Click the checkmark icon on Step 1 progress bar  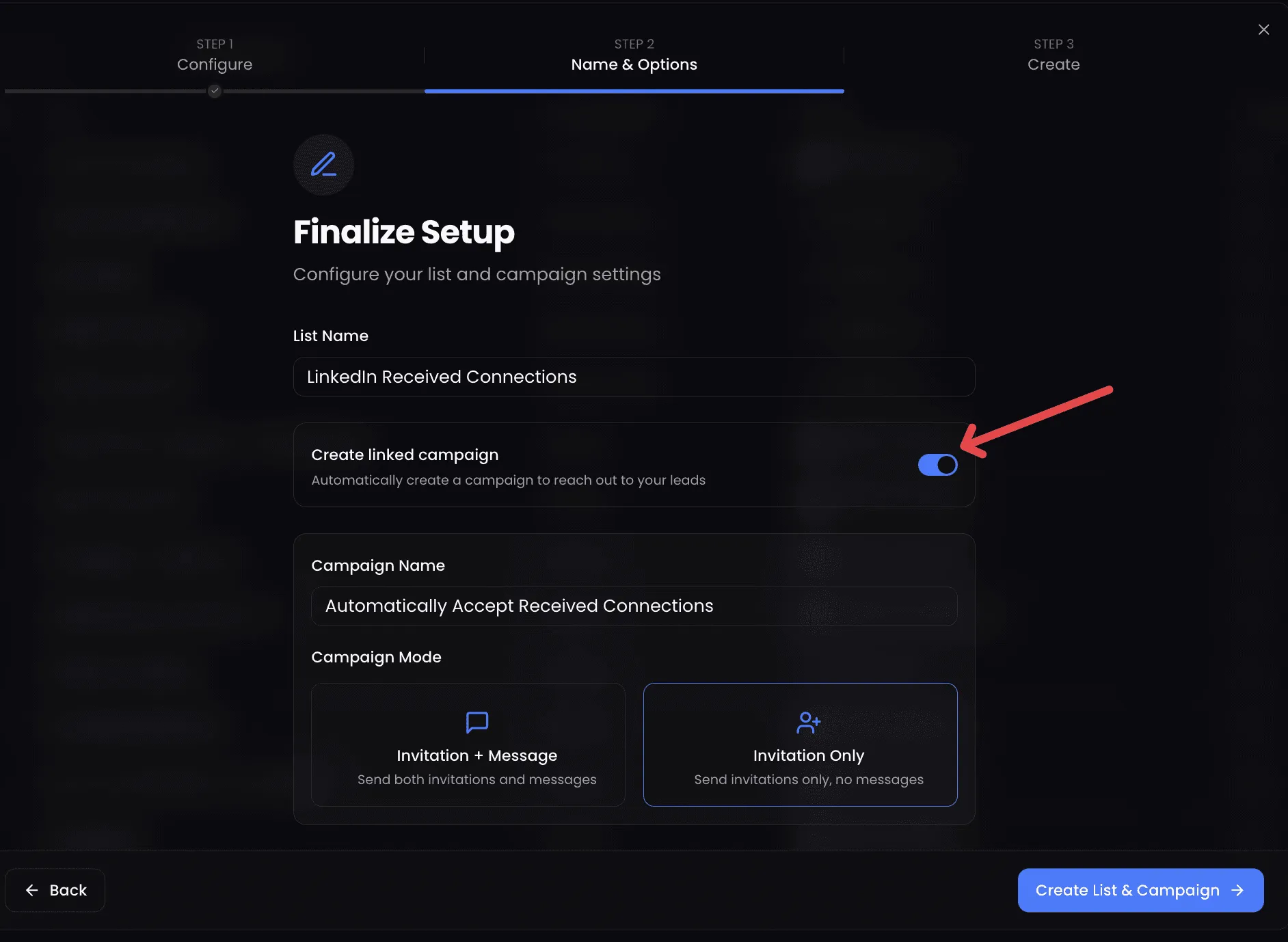(214, 90)
